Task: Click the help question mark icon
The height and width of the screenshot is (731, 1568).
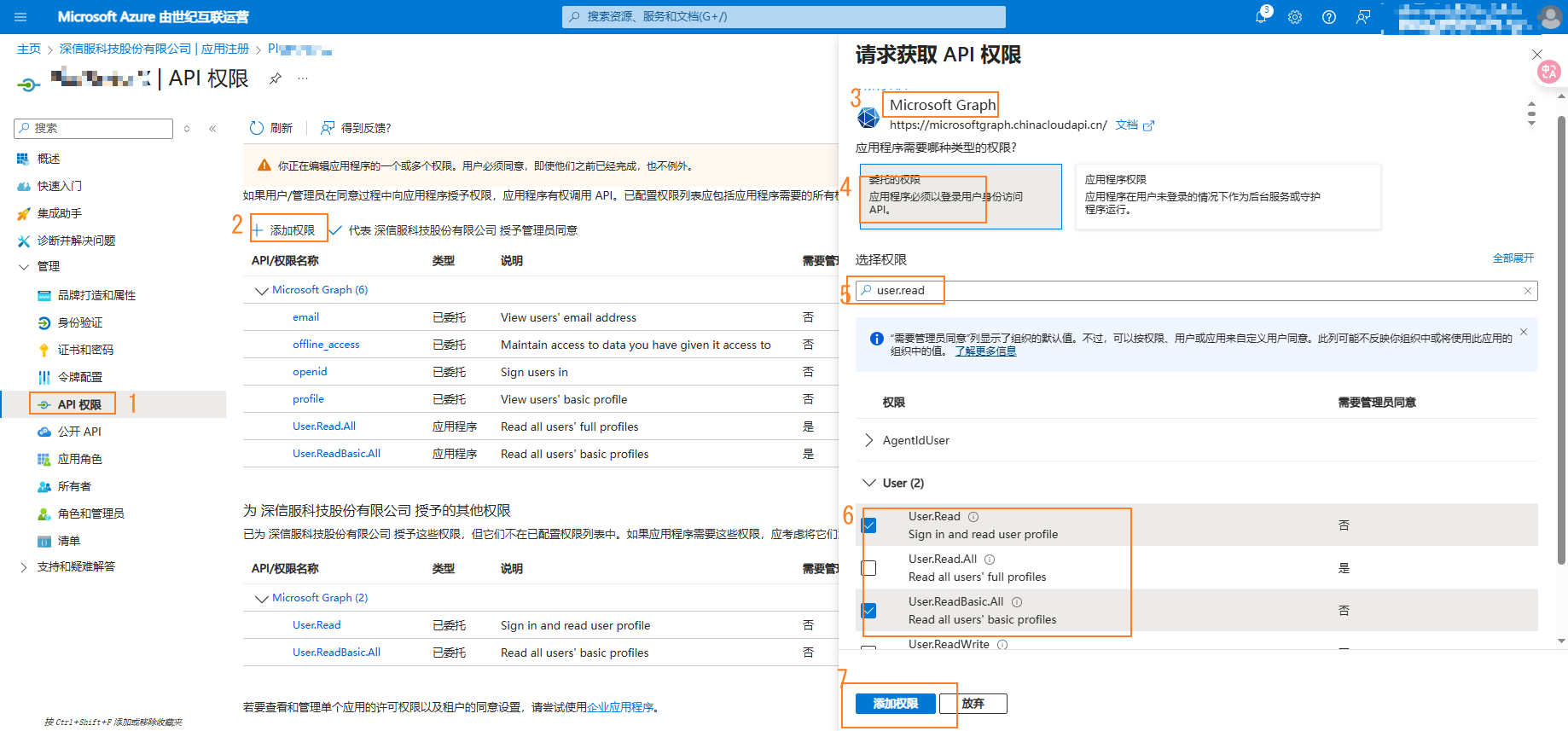Action: [x=1329, y=17]
